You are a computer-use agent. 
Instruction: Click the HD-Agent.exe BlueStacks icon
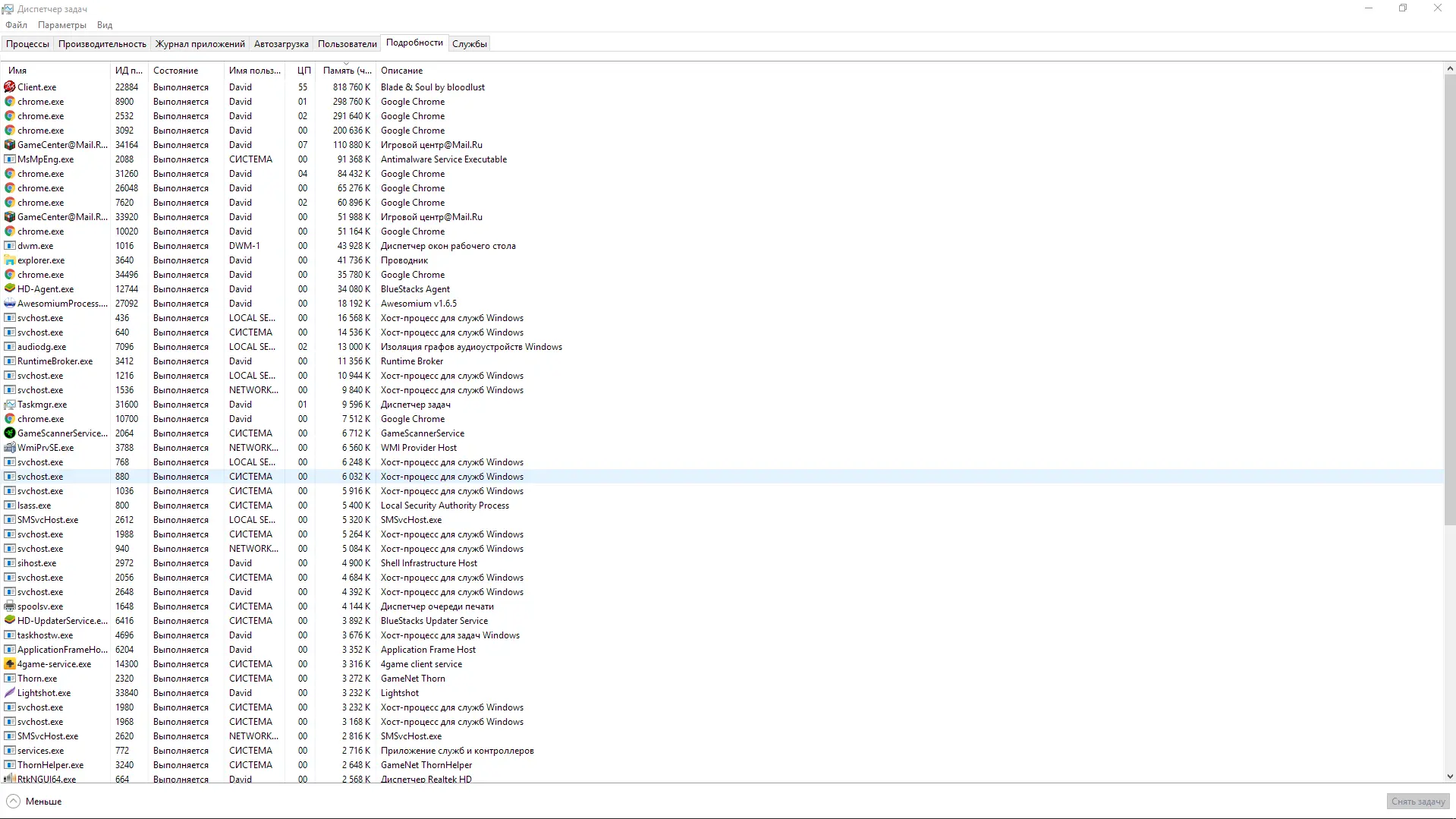(x=10, y=289)
